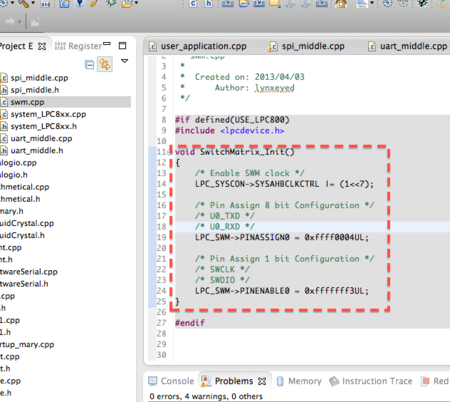450x402 pixels.
Task: Click the new C source file toolbar icon
Action: pyautogui.click(x=193, y=3)
